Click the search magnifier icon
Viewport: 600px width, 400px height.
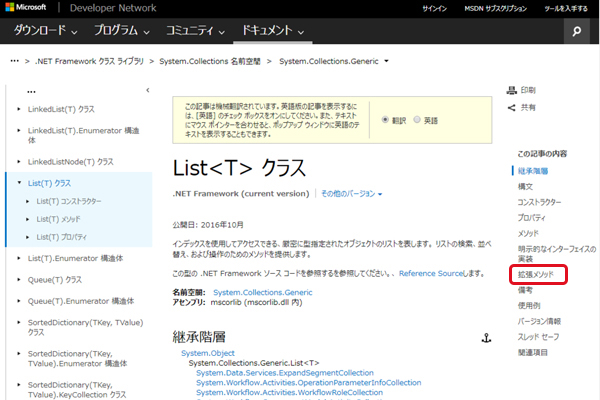point(576,31)
